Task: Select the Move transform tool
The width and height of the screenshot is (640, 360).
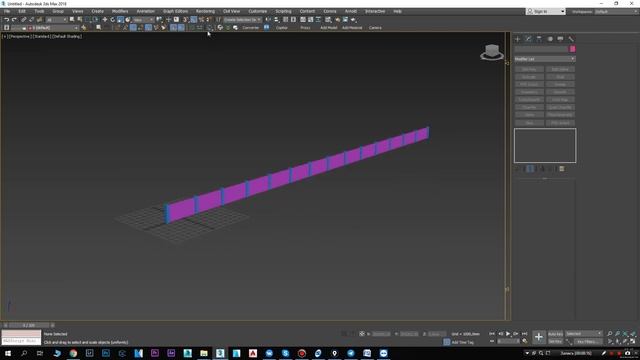Action: coord(105,20)
